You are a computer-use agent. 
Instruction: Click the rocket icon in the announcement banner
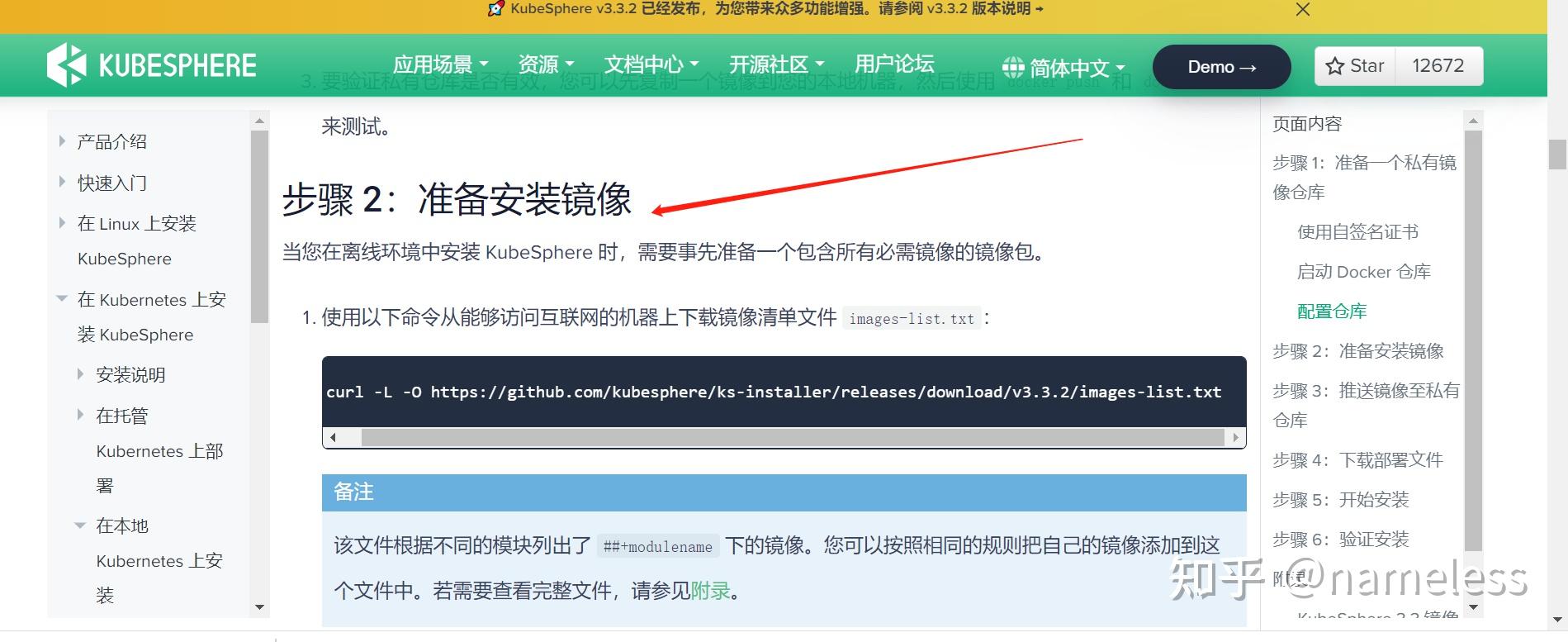496,9
